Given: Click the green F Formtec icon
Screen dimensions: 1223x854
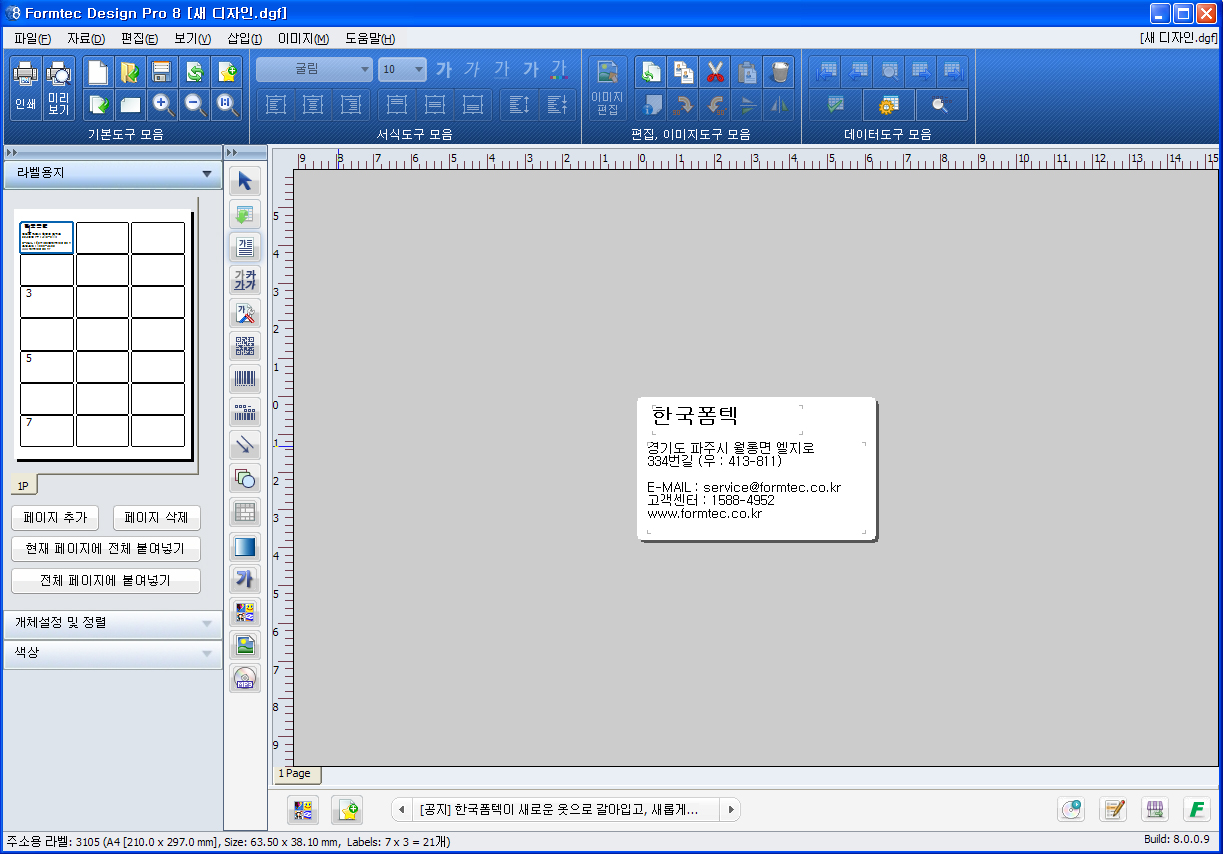Looking at the screenshot, I should pyautogui.click(x=1196, y=809).
